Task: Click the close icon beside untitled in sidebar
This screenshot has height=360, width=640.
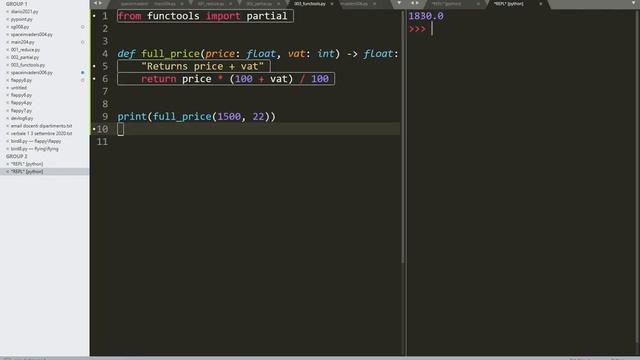Action: pyautogui.click(x=7, y=88)
